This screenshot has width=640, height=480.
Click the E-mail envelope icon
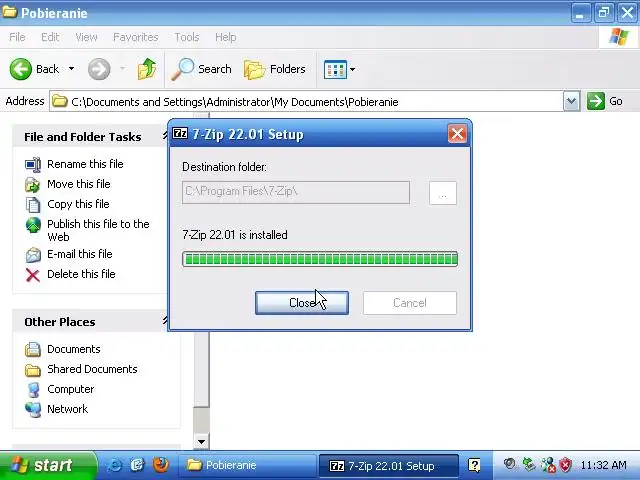(33, 255)
